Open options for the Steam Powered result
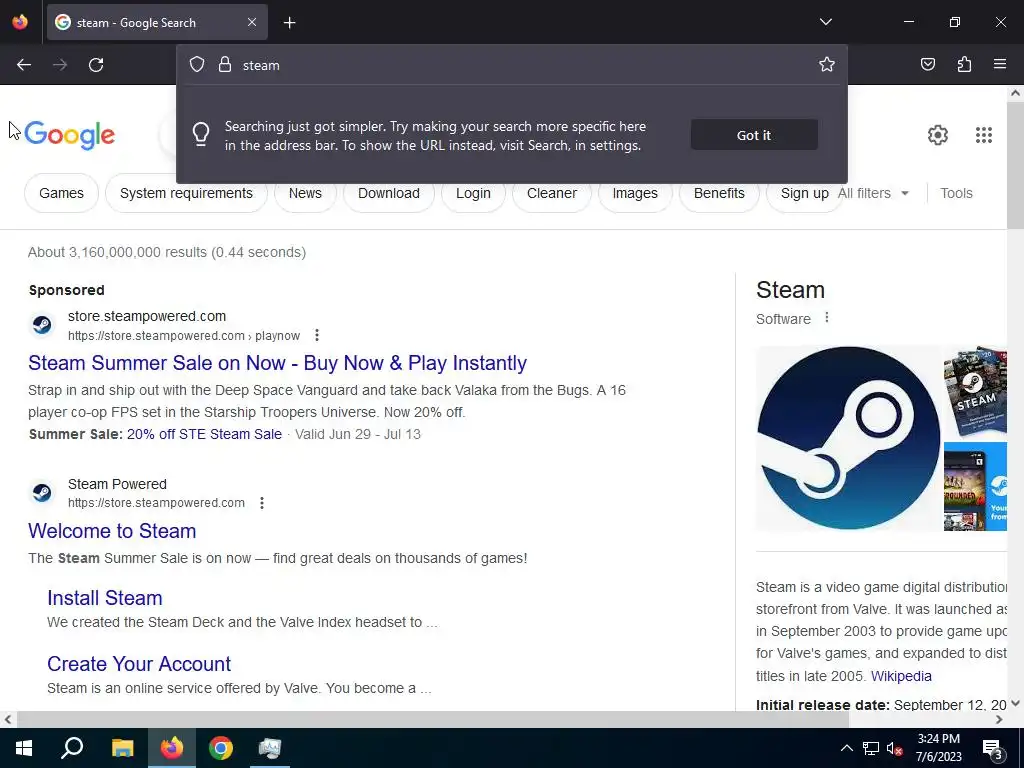The image size is (1024, 768). (x=262, y=503)
